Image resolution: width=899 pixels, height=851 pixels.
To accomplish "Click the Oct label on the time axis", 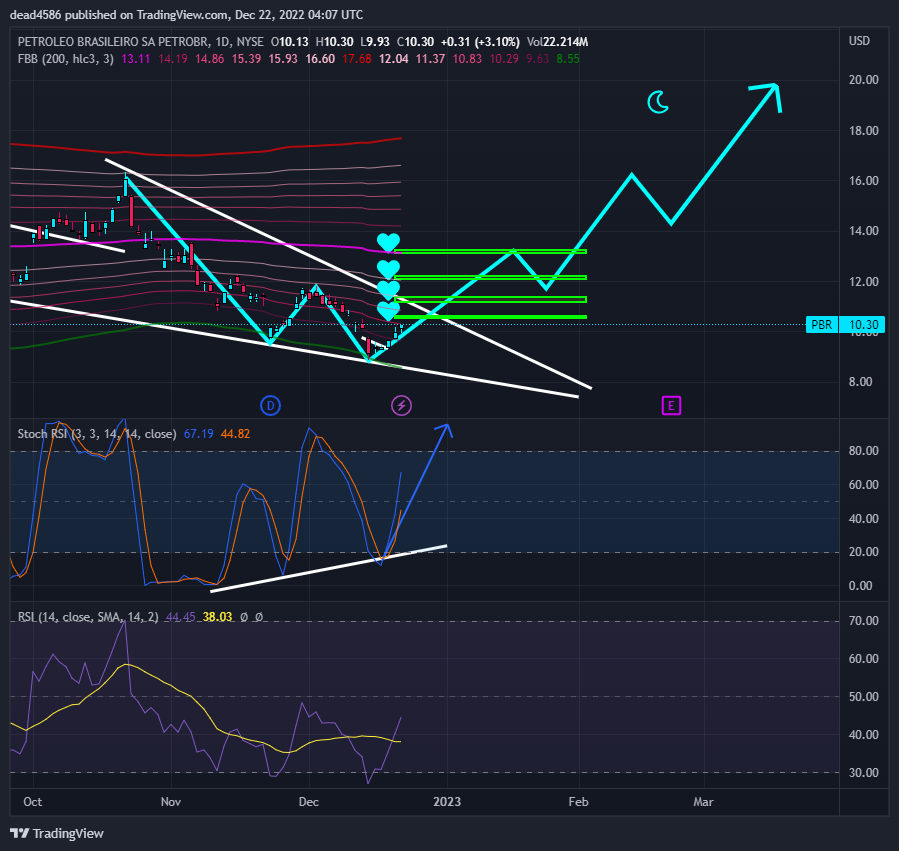I will pyautogui.click(x=33, y=802).
